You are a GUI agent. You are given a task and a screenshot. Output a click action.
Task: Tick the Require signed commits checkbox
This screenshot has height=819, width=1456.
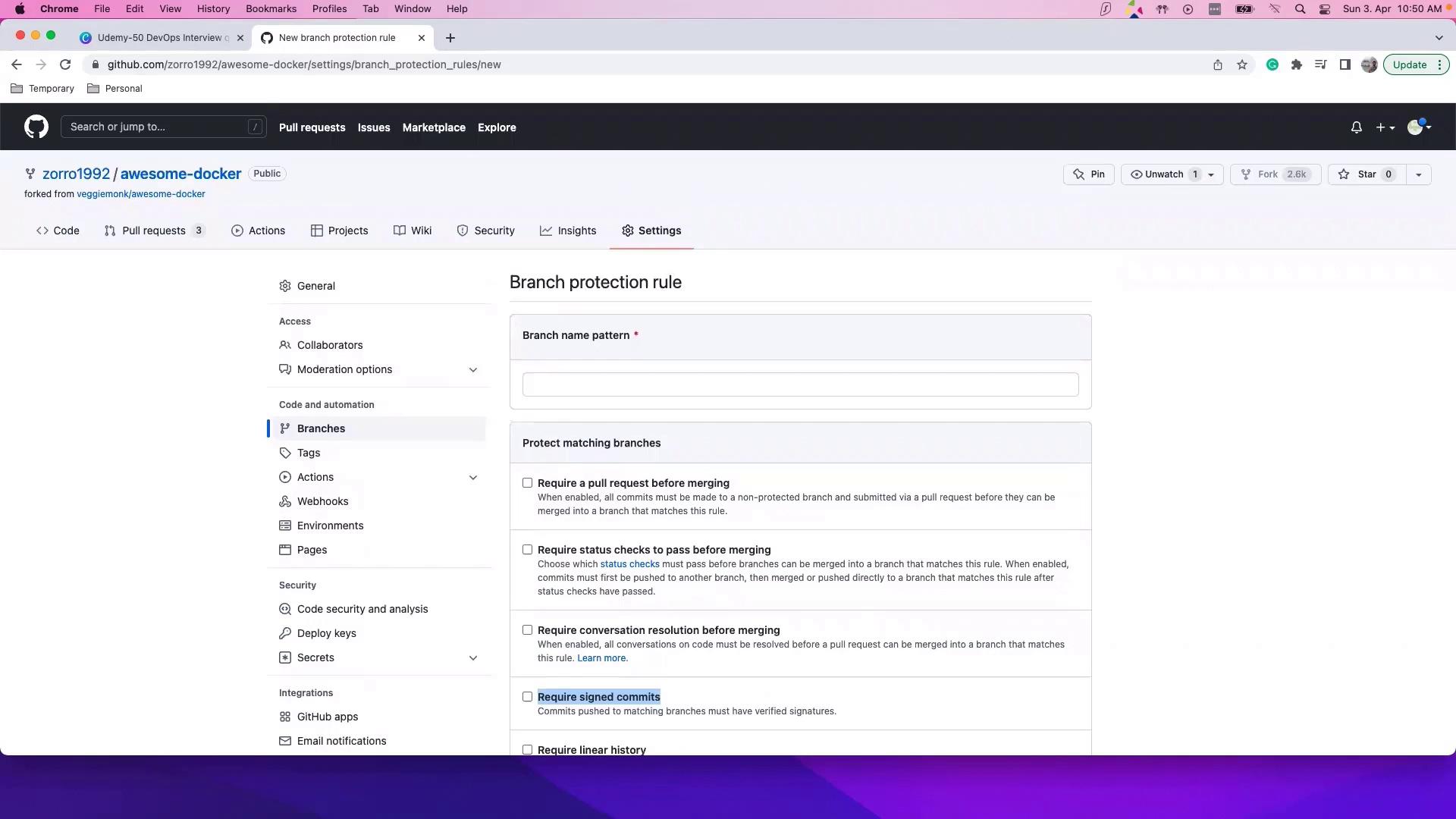(x=527, y=697)
